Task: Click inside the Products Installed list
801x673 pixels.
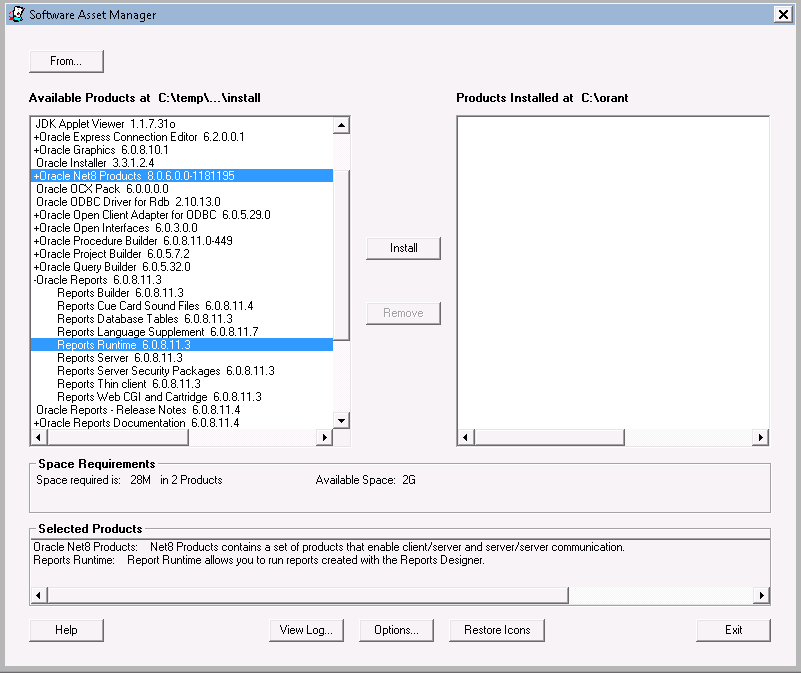Action: 613,272
